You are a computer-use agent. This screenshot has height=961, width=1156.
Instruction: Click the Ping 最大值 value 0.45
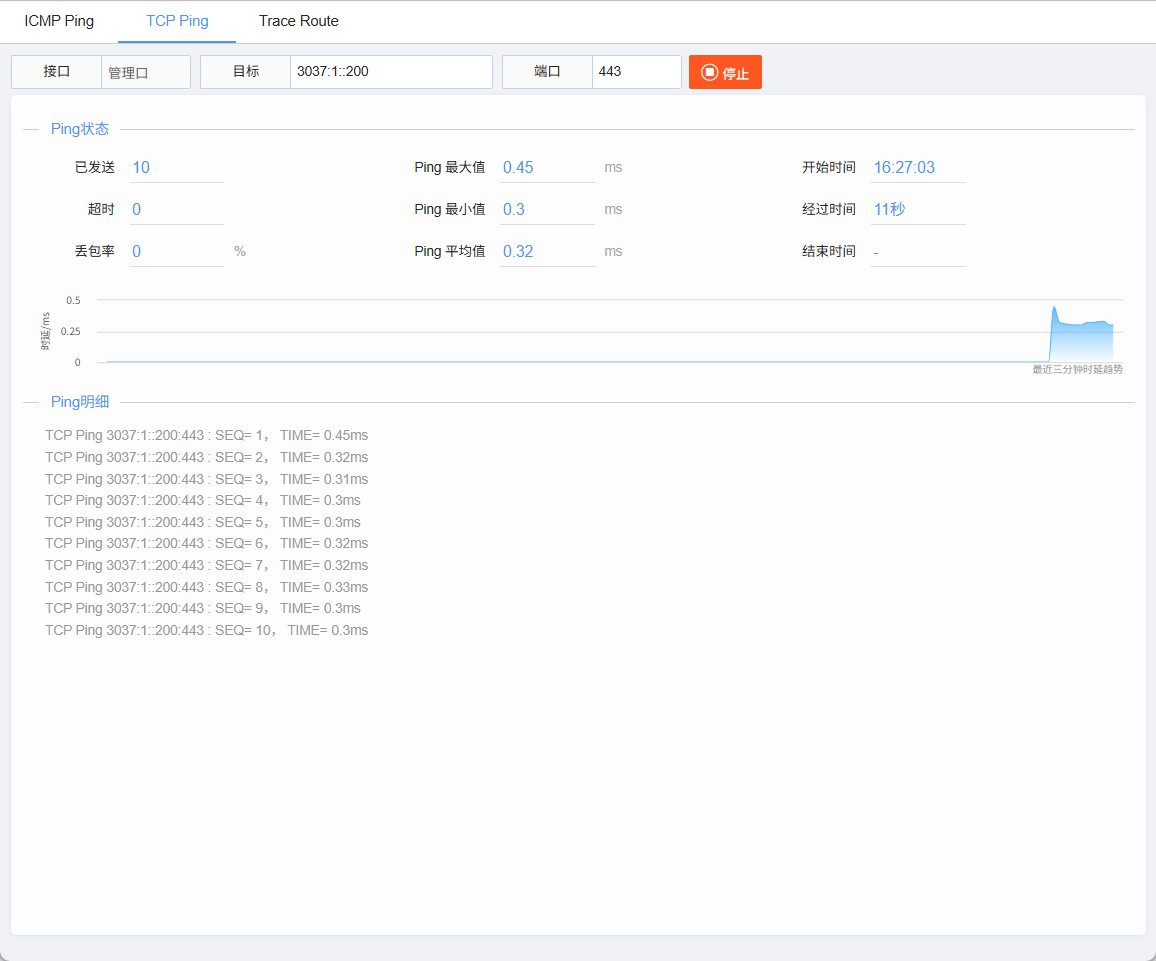point(518,167)
